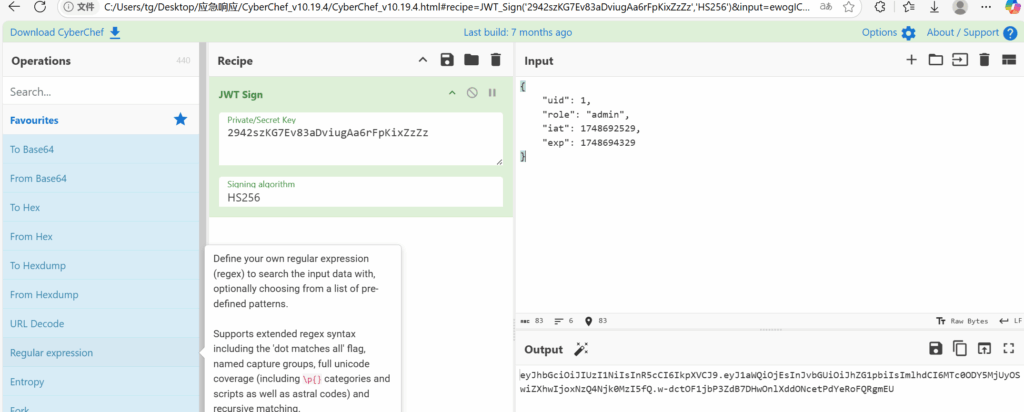Select From Hex operation
1024x412 pixels.
click(101, 236)
